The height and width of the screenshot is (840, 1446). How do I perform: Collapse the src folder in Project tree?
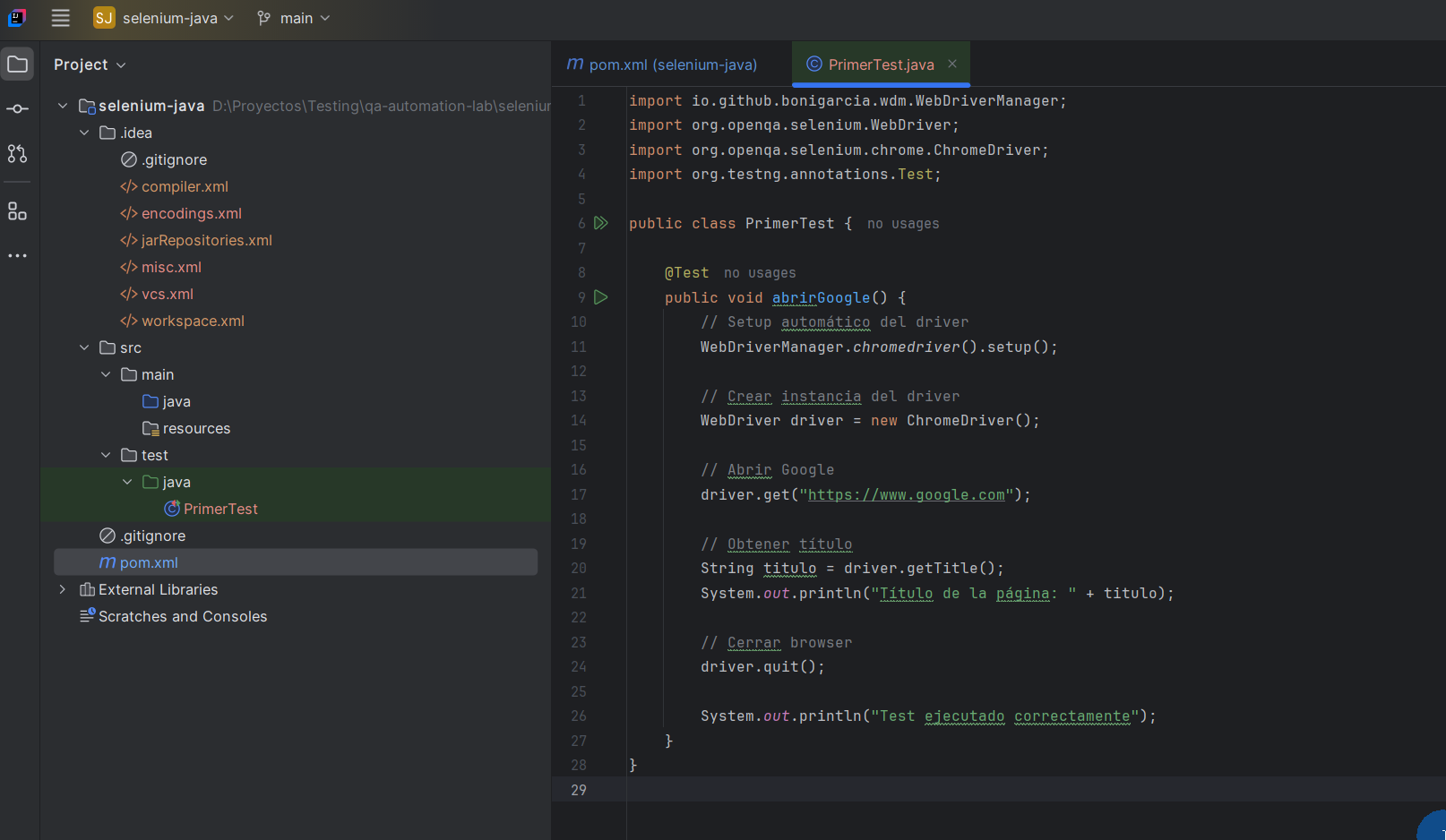[84, 347]
